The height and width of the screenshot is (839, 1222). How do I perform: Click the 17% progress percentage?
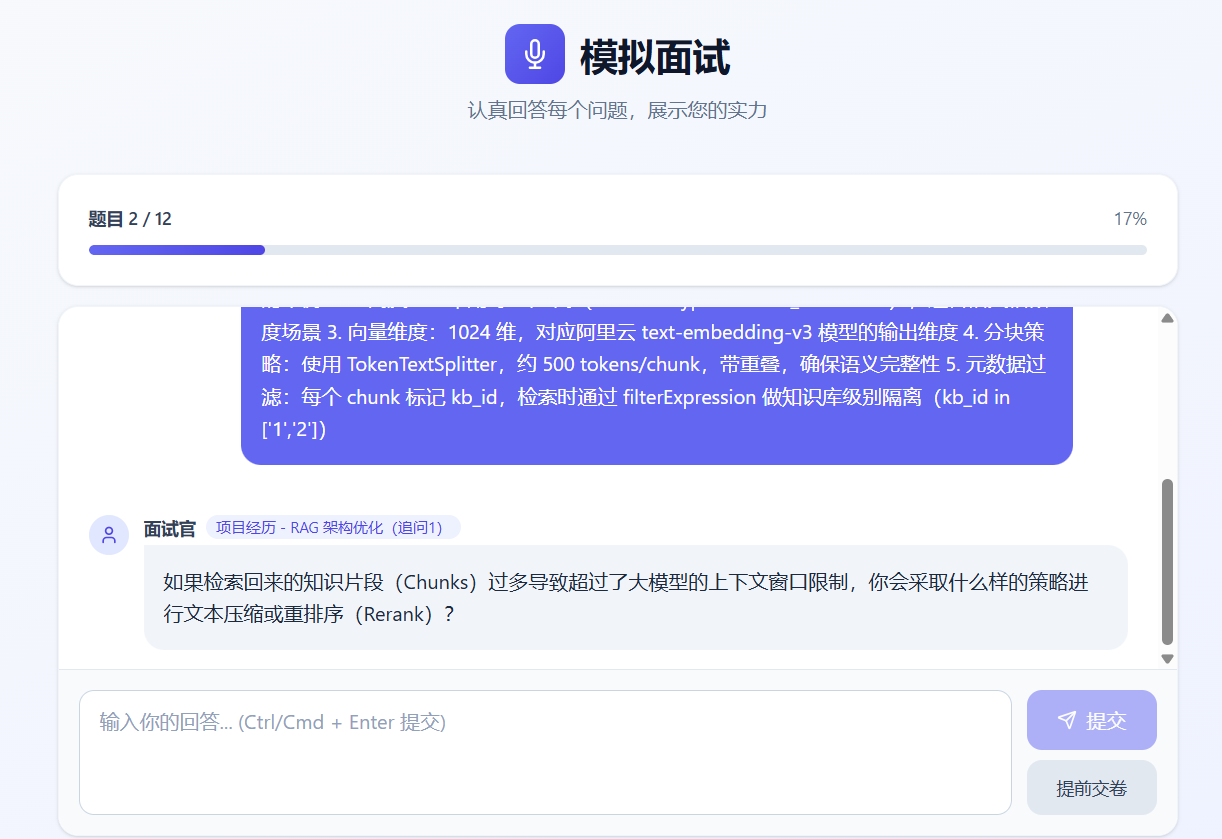1130,219
